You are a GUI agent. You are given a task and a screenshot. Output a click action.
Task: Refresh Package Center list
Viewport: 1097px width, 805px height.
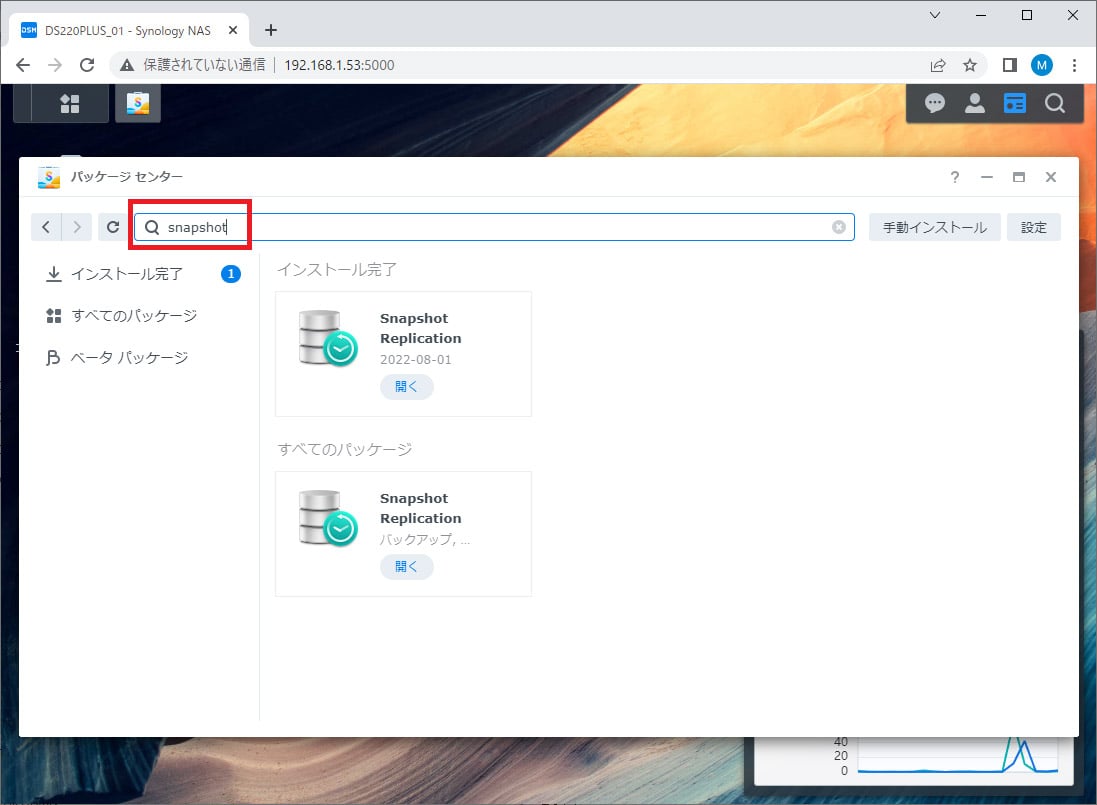113,227
